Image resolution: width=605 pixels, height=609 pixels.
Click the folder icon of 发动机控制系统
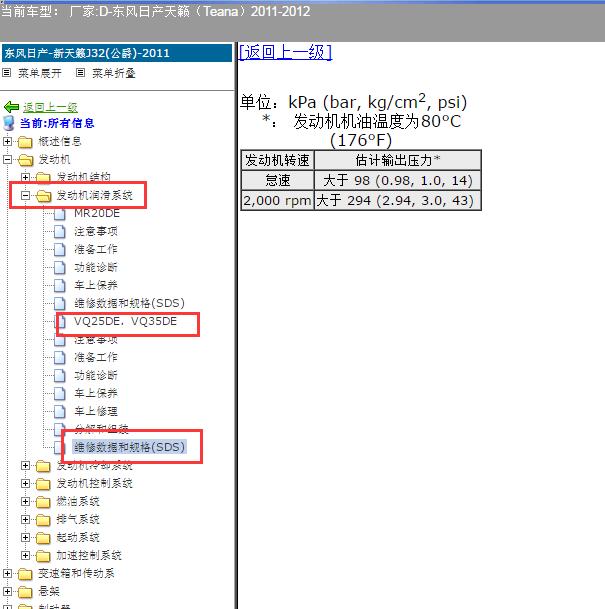pos(43,484)
